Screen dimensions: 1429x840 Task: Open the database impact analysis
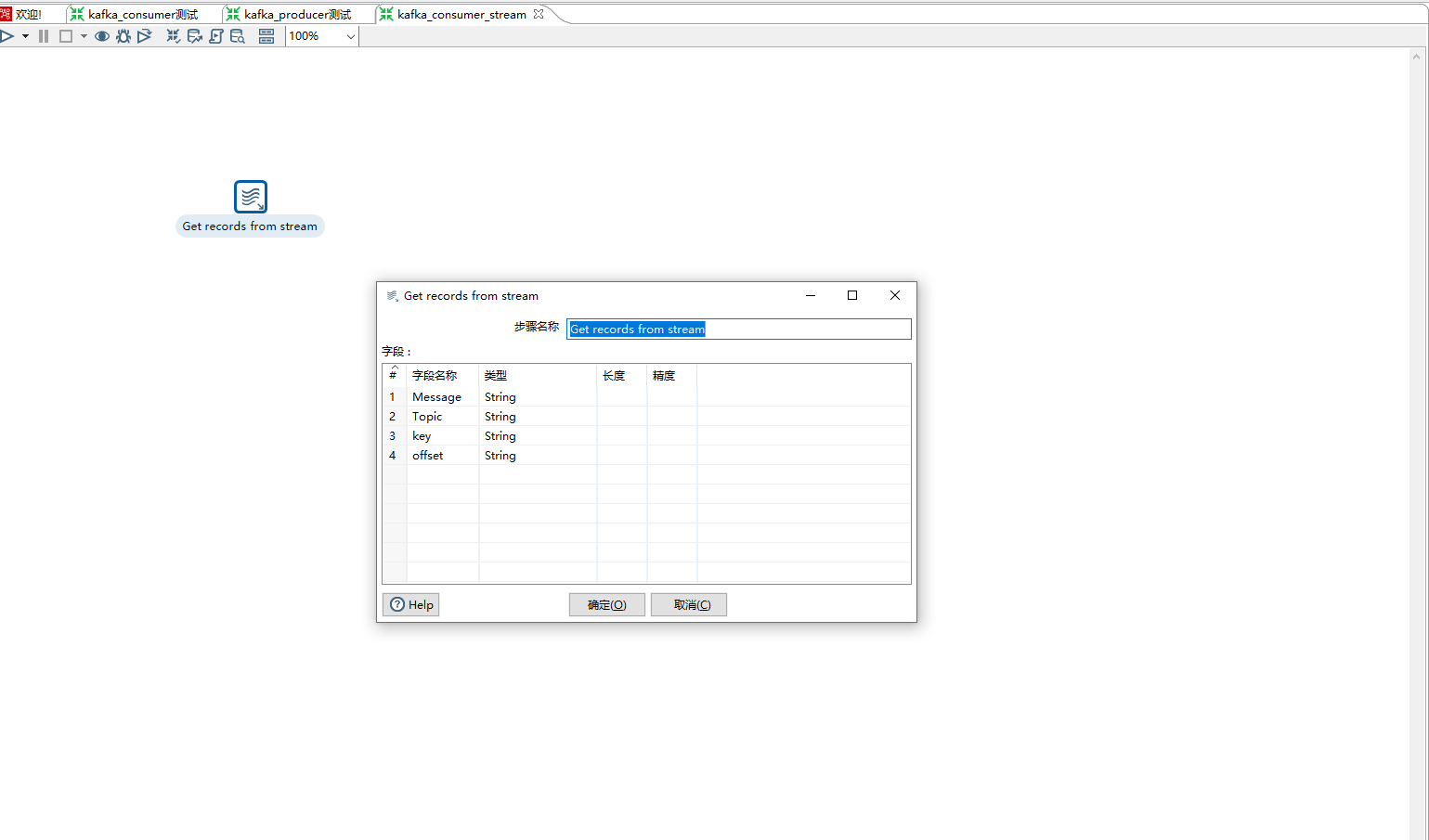click(195, 35)
